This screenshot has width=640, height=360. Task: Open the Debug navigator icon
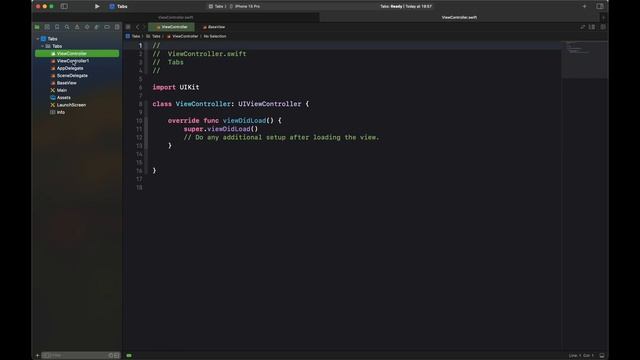tap(97, 27)
